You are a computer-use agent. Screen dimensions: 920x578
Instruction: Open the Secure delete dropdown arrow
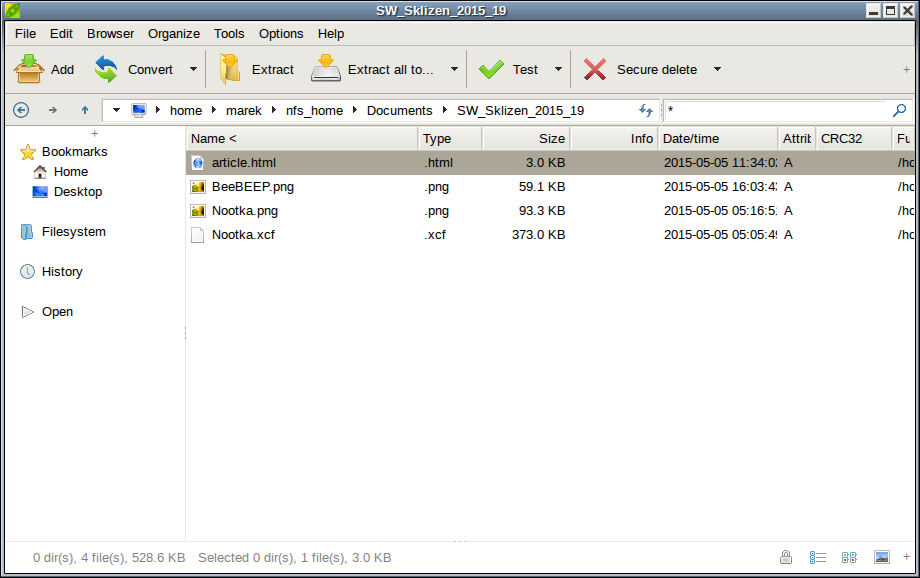[x=717, y=69]
